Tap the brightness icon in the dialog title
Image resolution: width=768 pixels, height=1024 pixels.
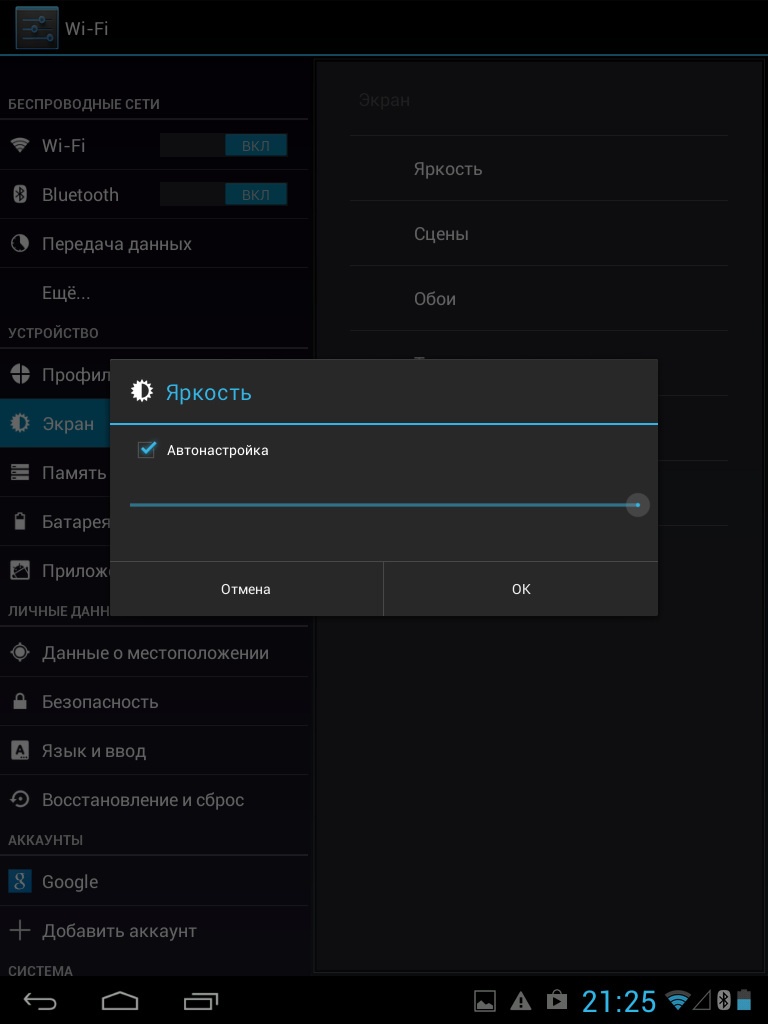click(x=143, y=392)
